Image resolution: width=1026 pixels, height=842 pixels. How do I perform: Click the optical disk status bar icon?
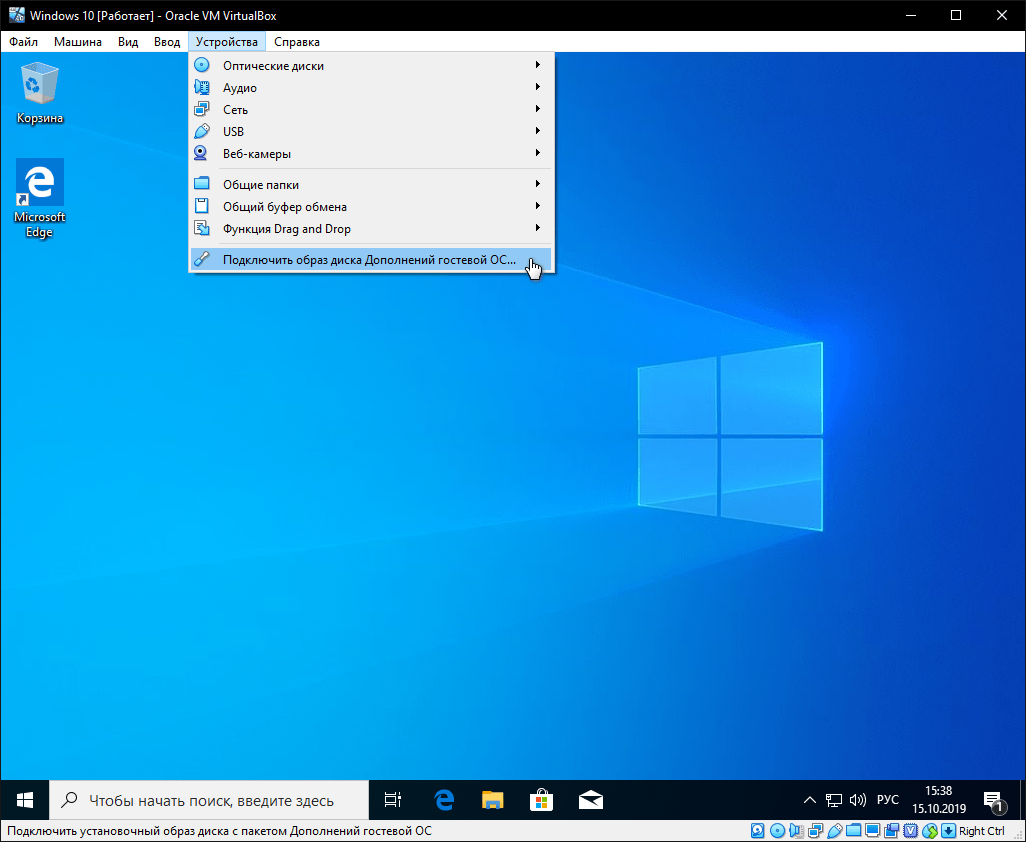(777, 831)
